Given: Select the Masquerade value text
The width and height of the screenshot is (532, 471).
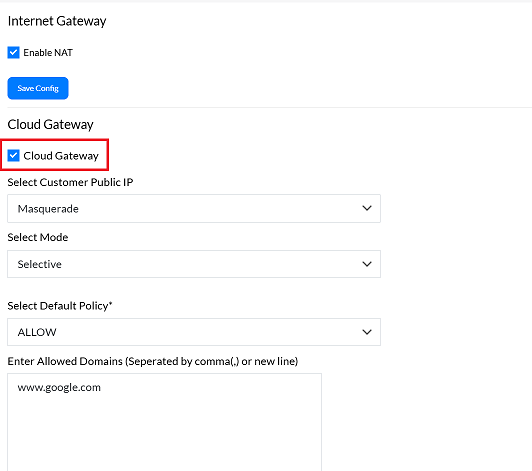Looking at the screenshot, I should pyautogui.click(x=48, y=209).
